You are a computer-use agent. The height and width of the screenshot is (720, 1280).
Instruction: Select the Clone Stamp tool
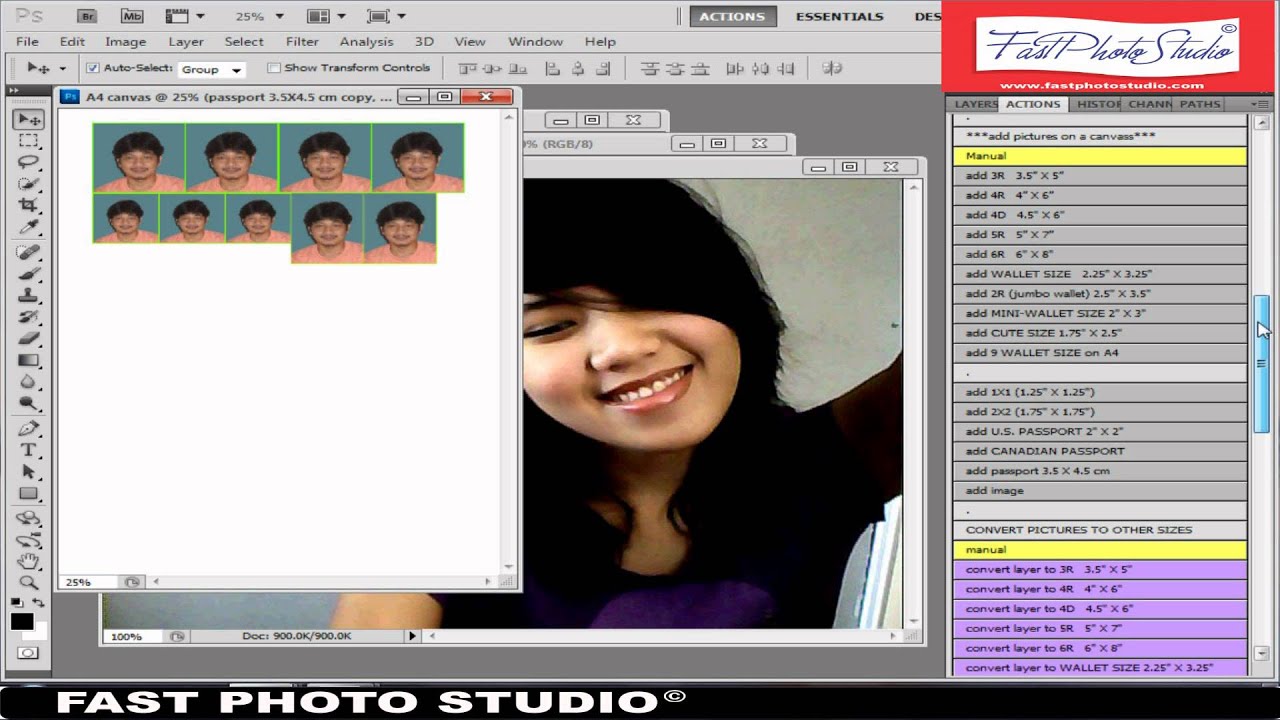click(x=28, y=295)
